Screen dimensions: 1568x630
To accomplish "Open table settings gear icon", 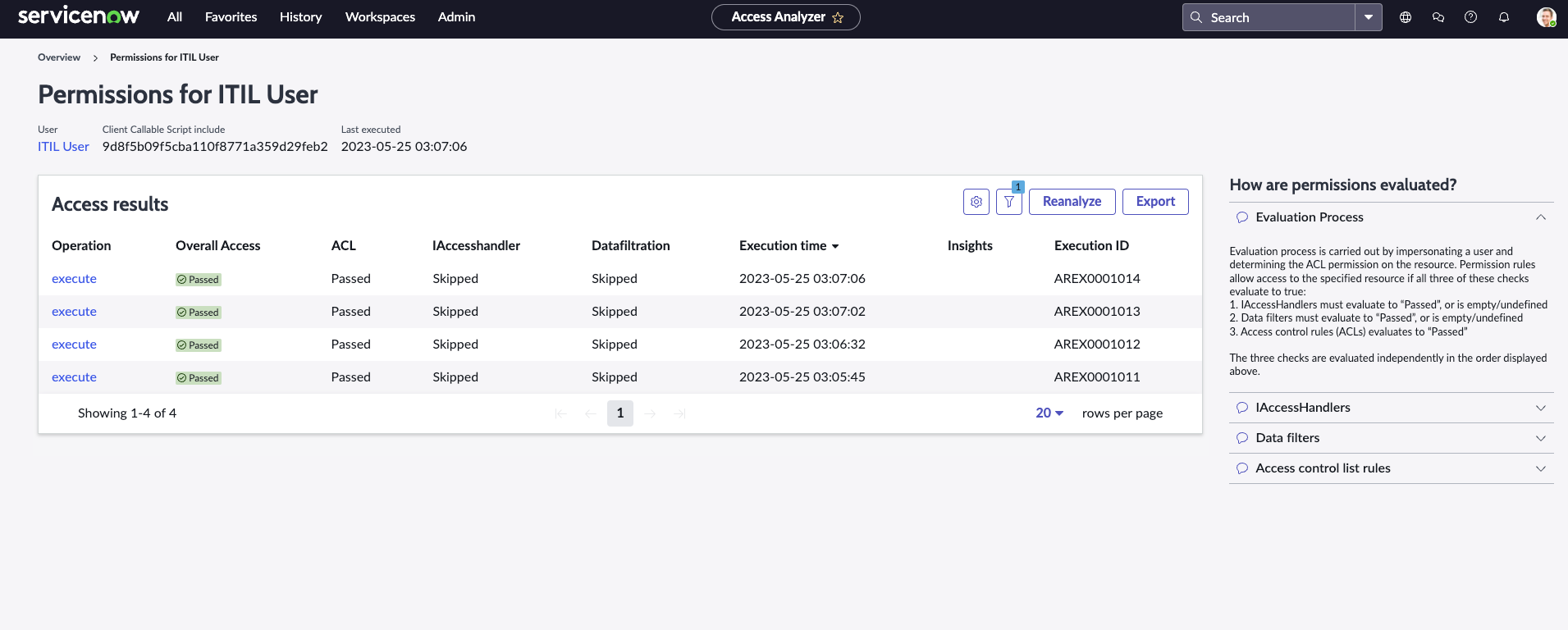I will (976, 202).
